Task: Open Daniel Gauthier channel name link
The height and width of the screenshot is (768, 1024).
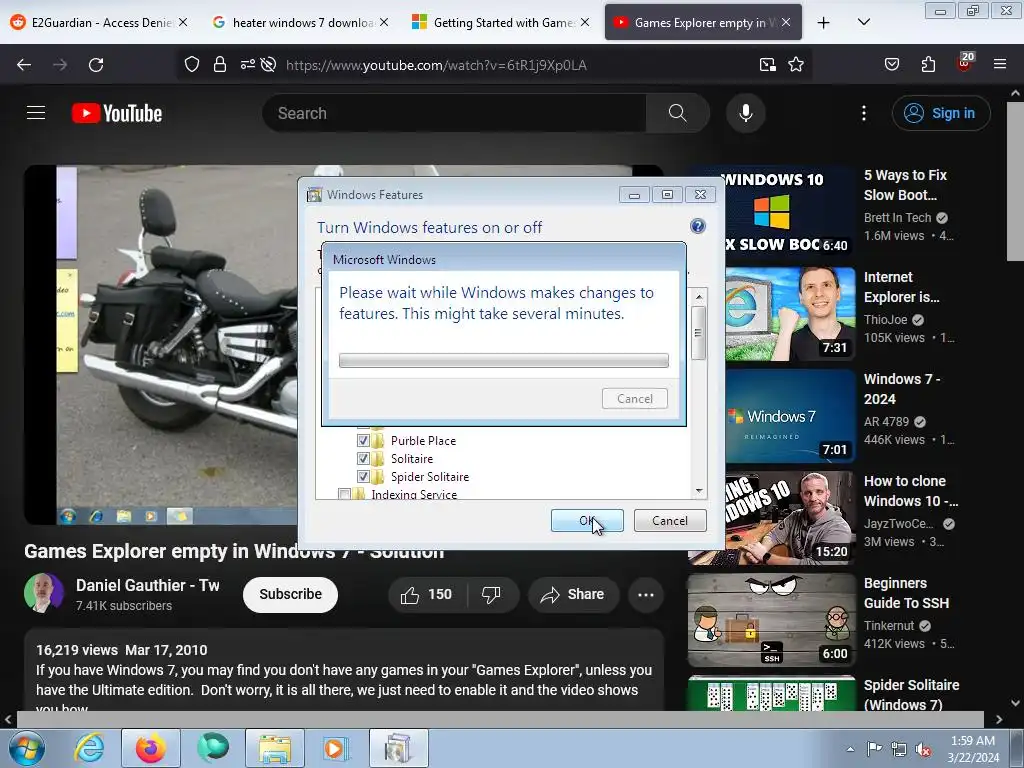Action: coord(148,585)
